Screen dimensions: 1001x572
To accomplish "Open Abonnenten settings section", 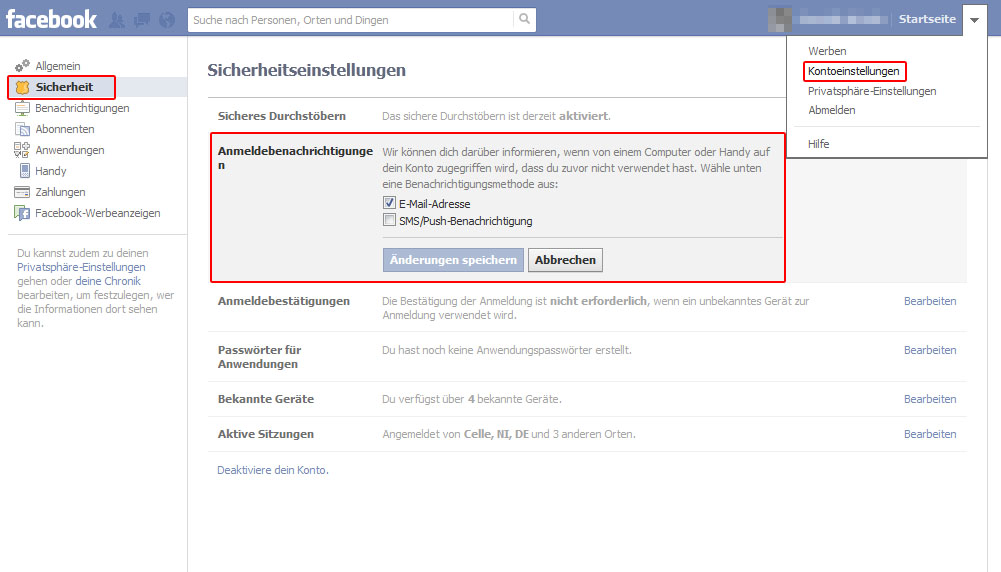I will 64,129.
